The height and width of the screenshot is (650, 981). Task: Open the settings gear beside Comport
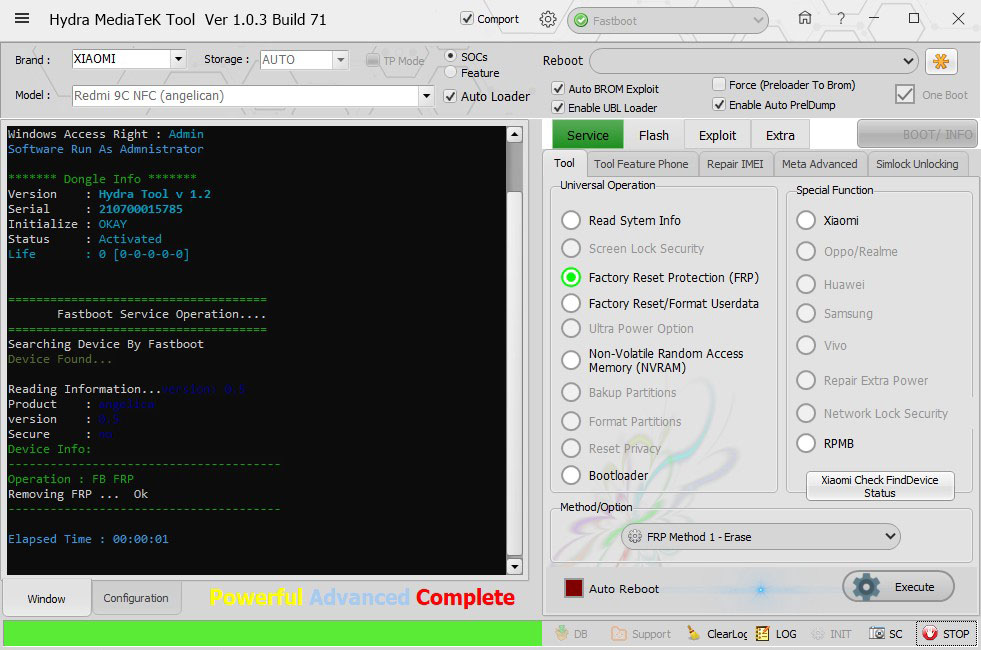click(x=548, y=19)
